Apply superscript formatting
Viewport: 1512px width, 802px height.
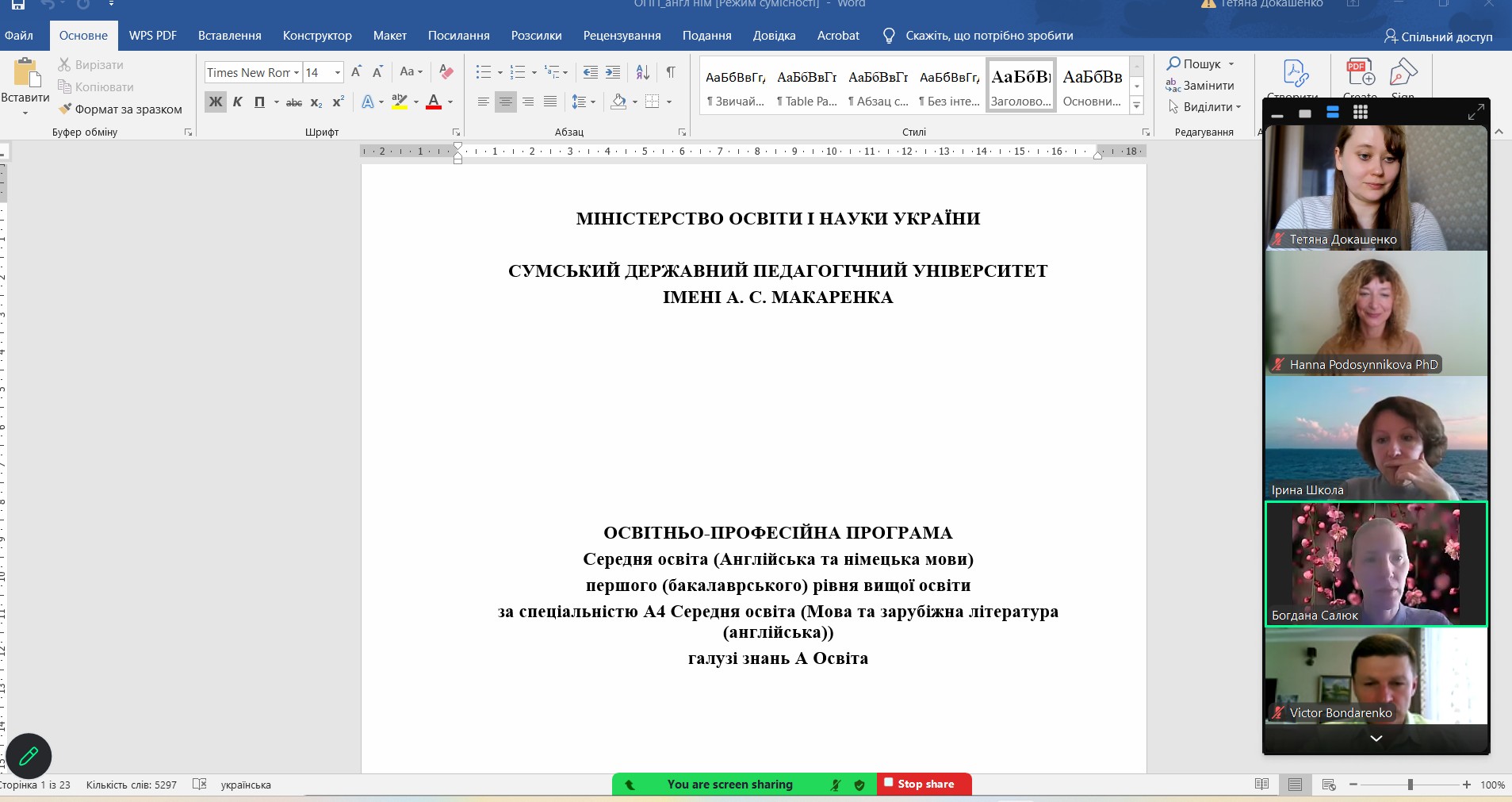(339, 102)
